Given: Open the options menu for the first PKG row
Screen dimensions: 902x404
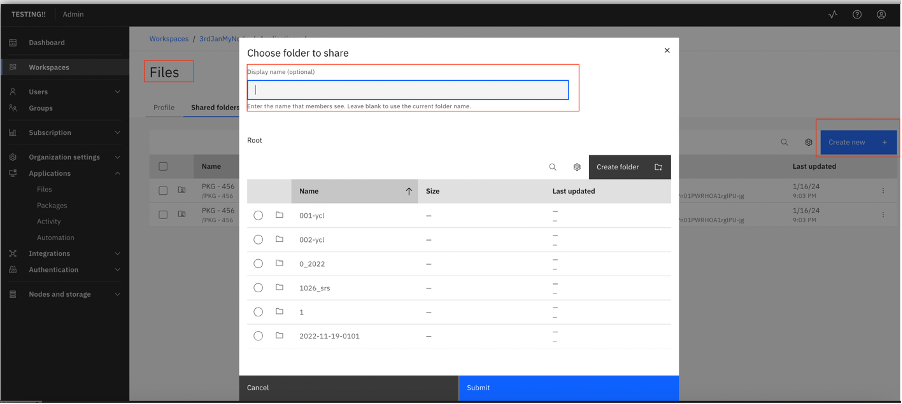Looking at the screenshot, I should point(882,190).
